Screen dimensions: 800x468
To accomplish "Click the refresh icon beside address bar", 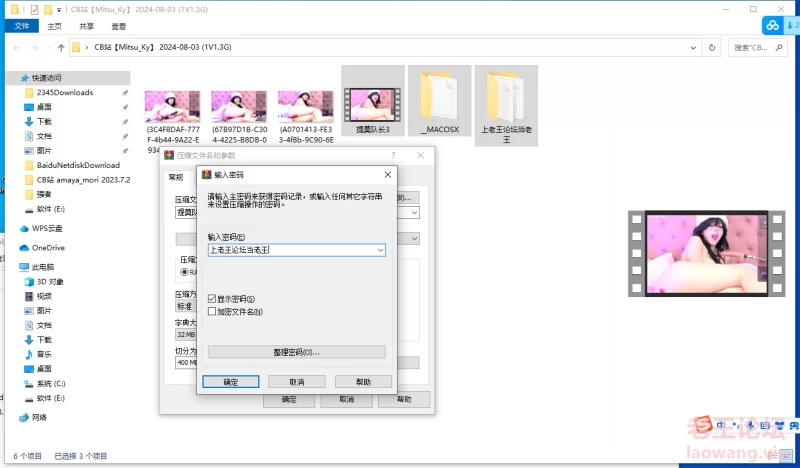I will coord(710,47).
